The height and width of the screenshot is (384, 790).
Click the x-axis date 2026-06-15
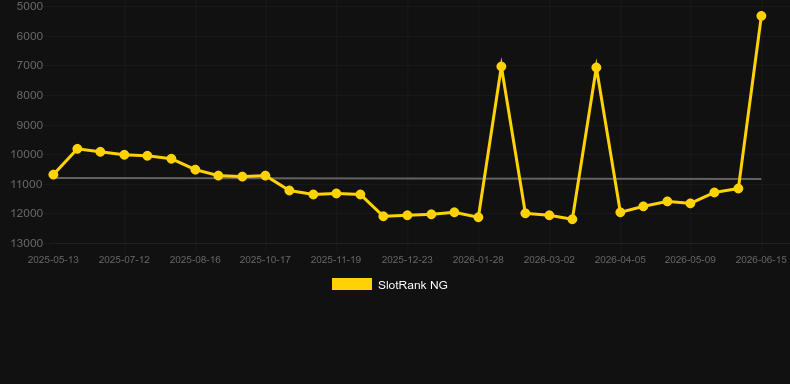point(761,260)
